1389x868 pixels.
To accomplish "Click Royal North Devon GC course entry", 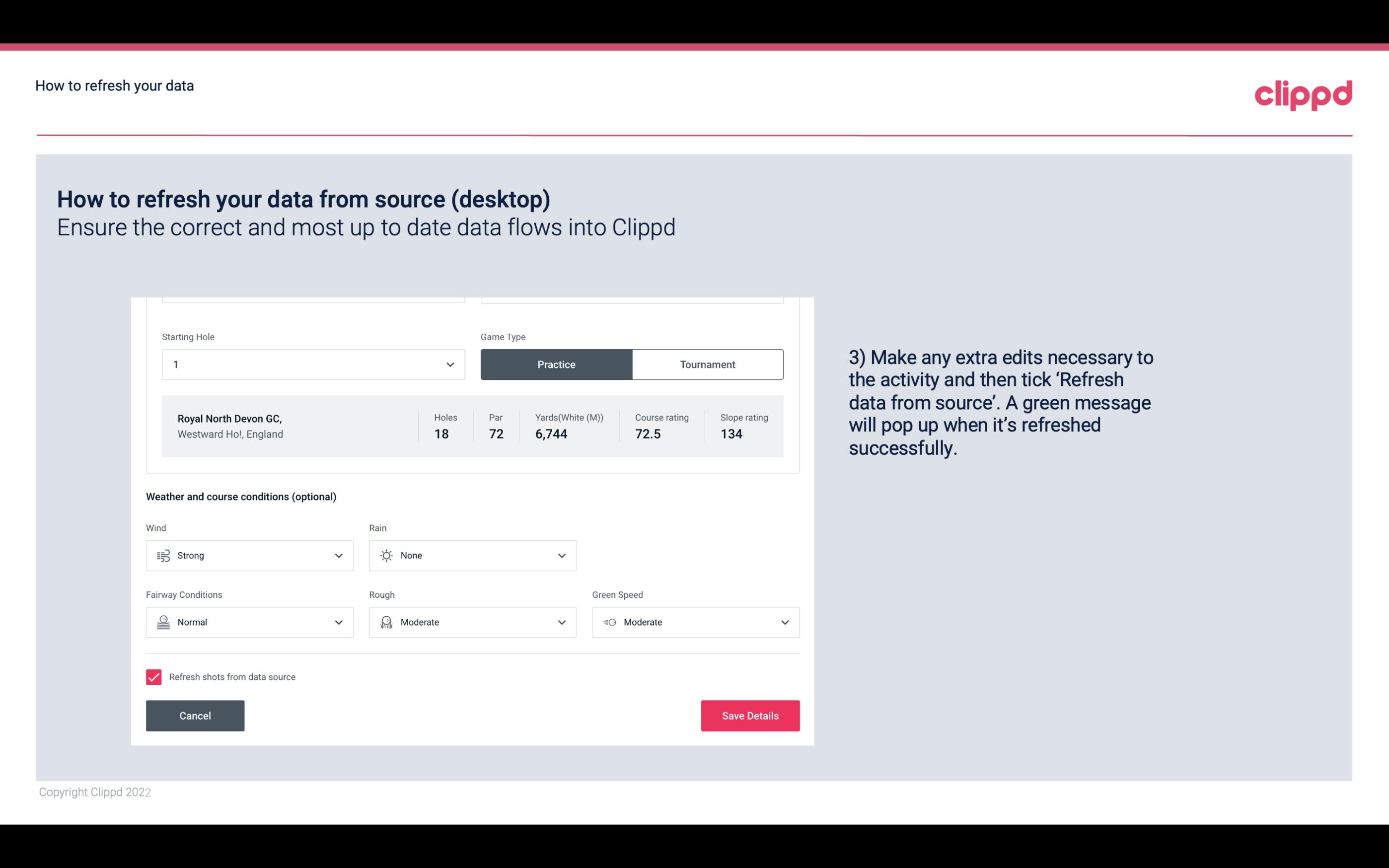I will point(473,426).
